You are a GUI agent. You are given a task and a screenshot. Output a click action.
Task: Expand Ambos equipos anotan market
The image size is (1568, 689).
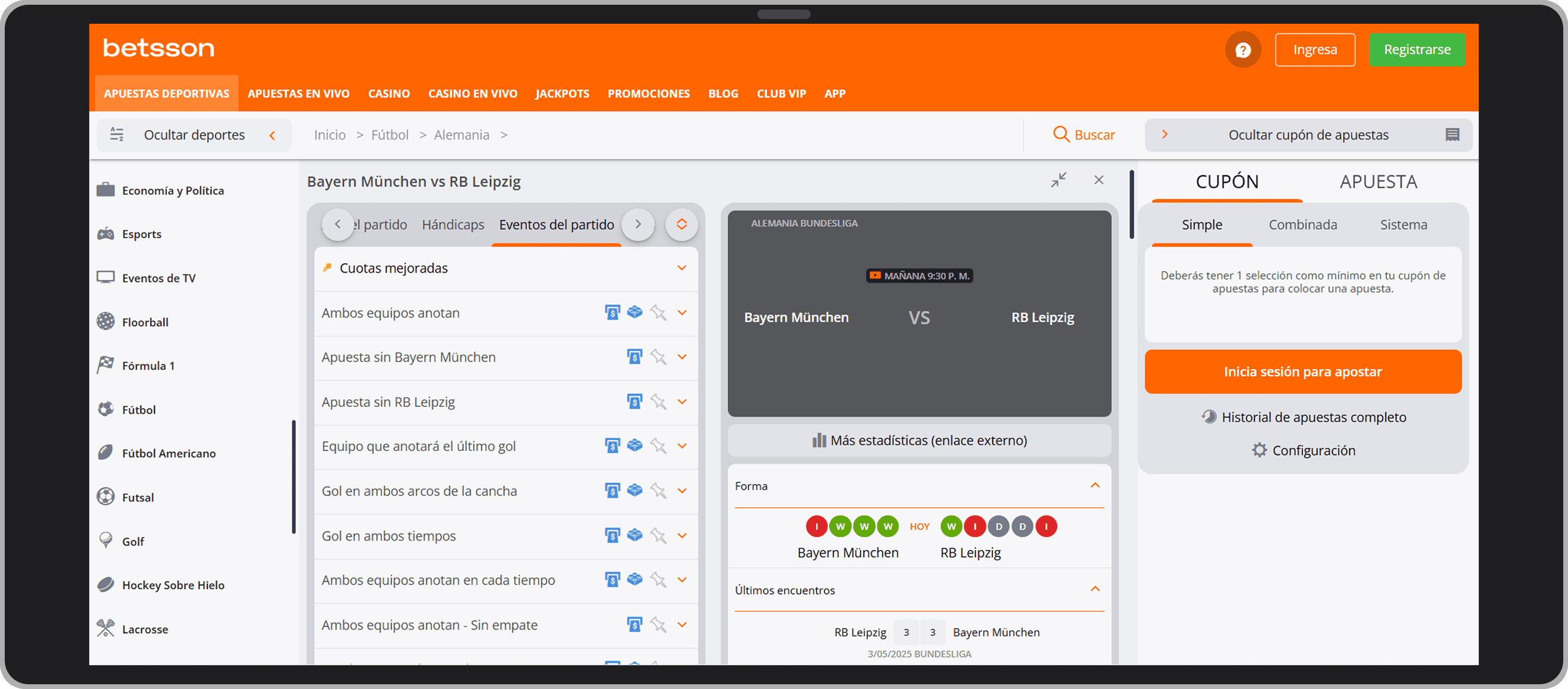[682, 312]
